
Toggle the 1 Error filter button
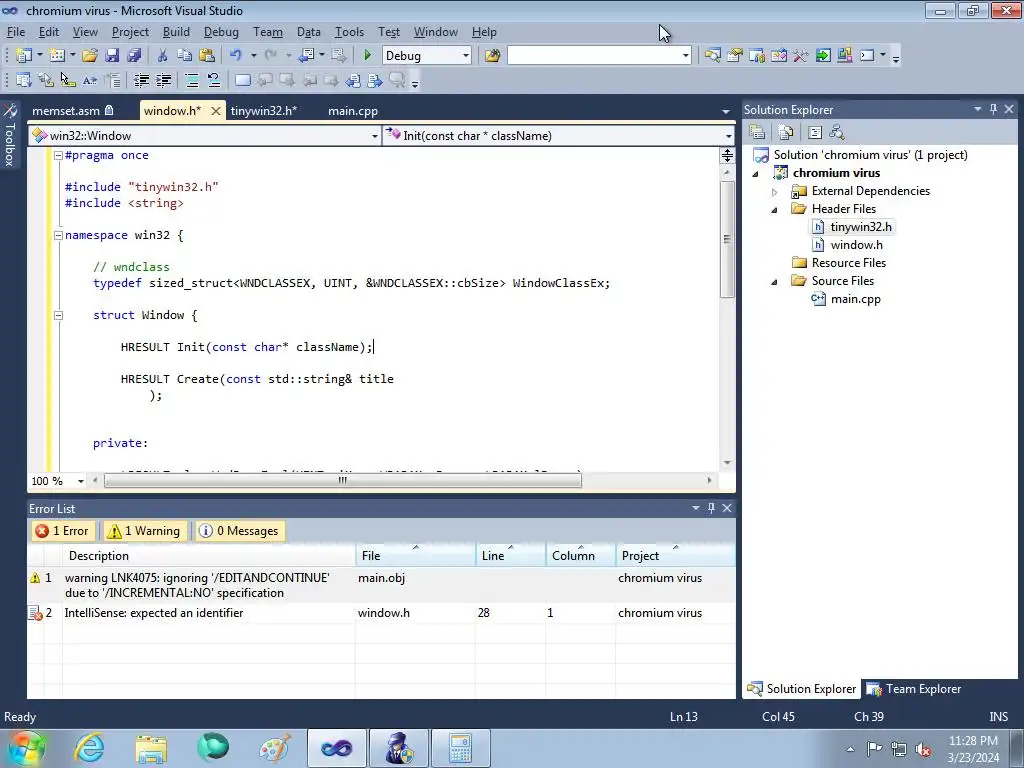[63, 531]
